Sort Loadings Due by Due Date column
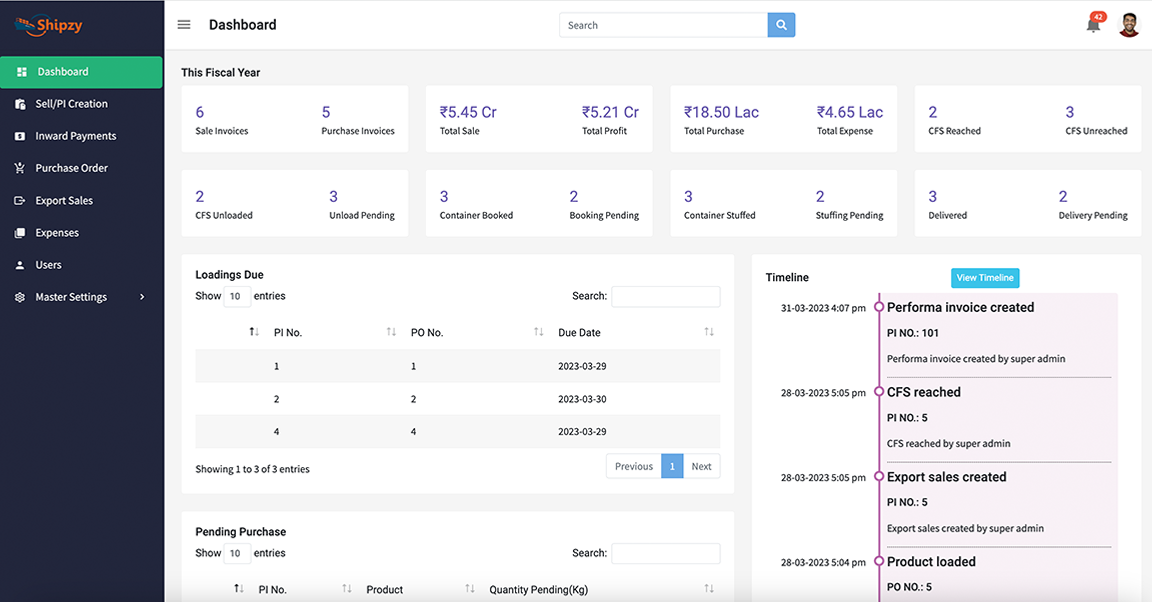This screenshot has width=1152, height=602. coord(709,331)
